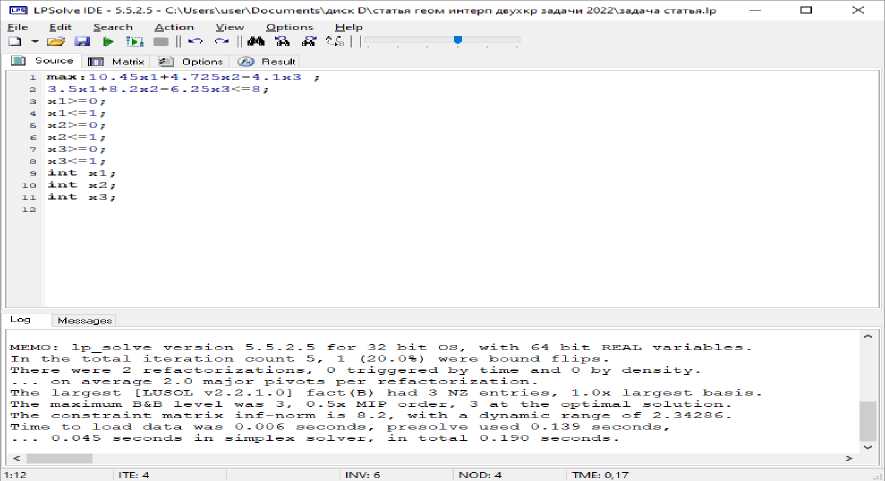The image size is (885, 481).
Task: Click the line x1>=0;
Action: pyautogui.click(x=76, y=101)
